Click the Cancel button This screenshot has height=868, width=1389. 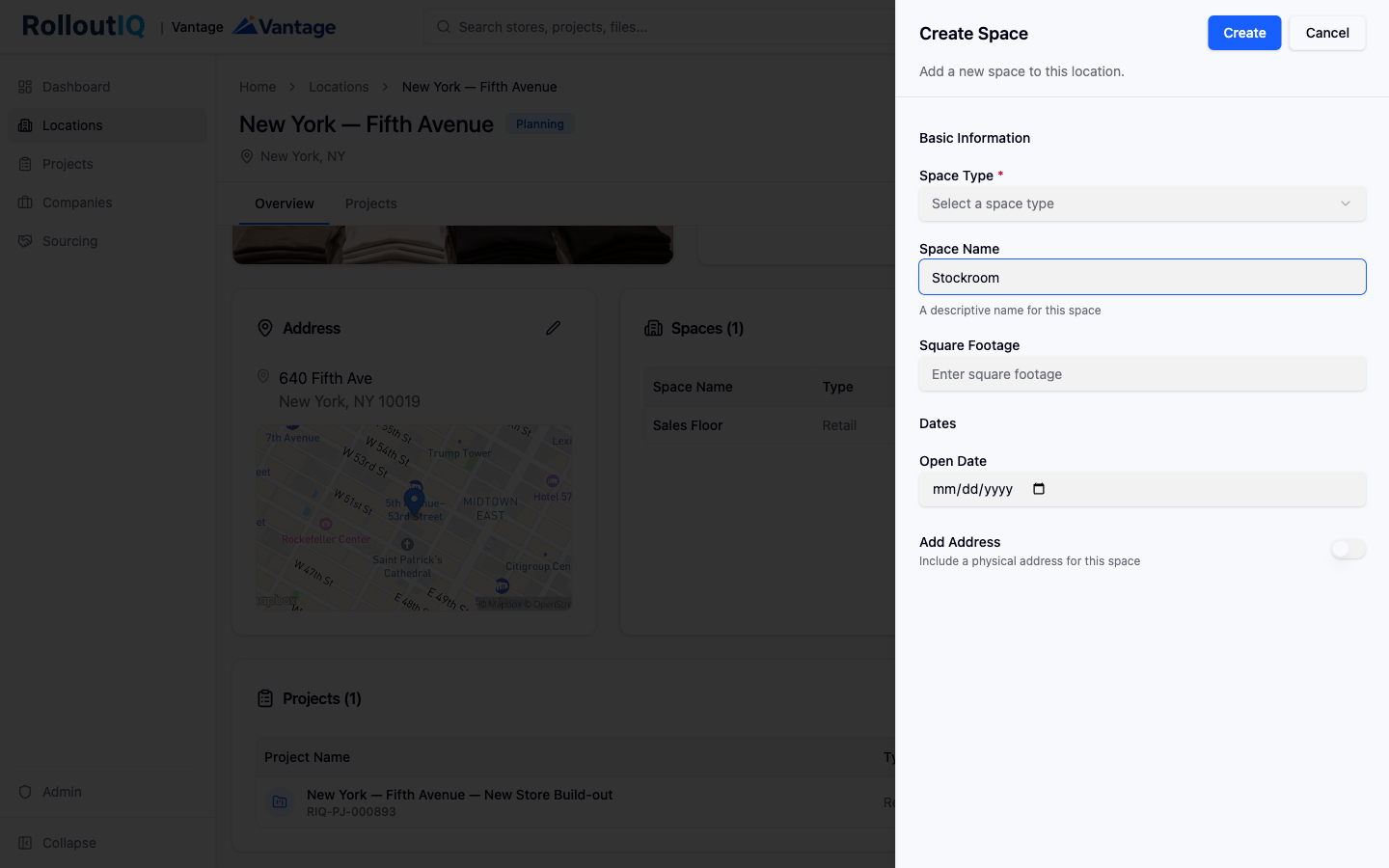[x=1327, y=33]
